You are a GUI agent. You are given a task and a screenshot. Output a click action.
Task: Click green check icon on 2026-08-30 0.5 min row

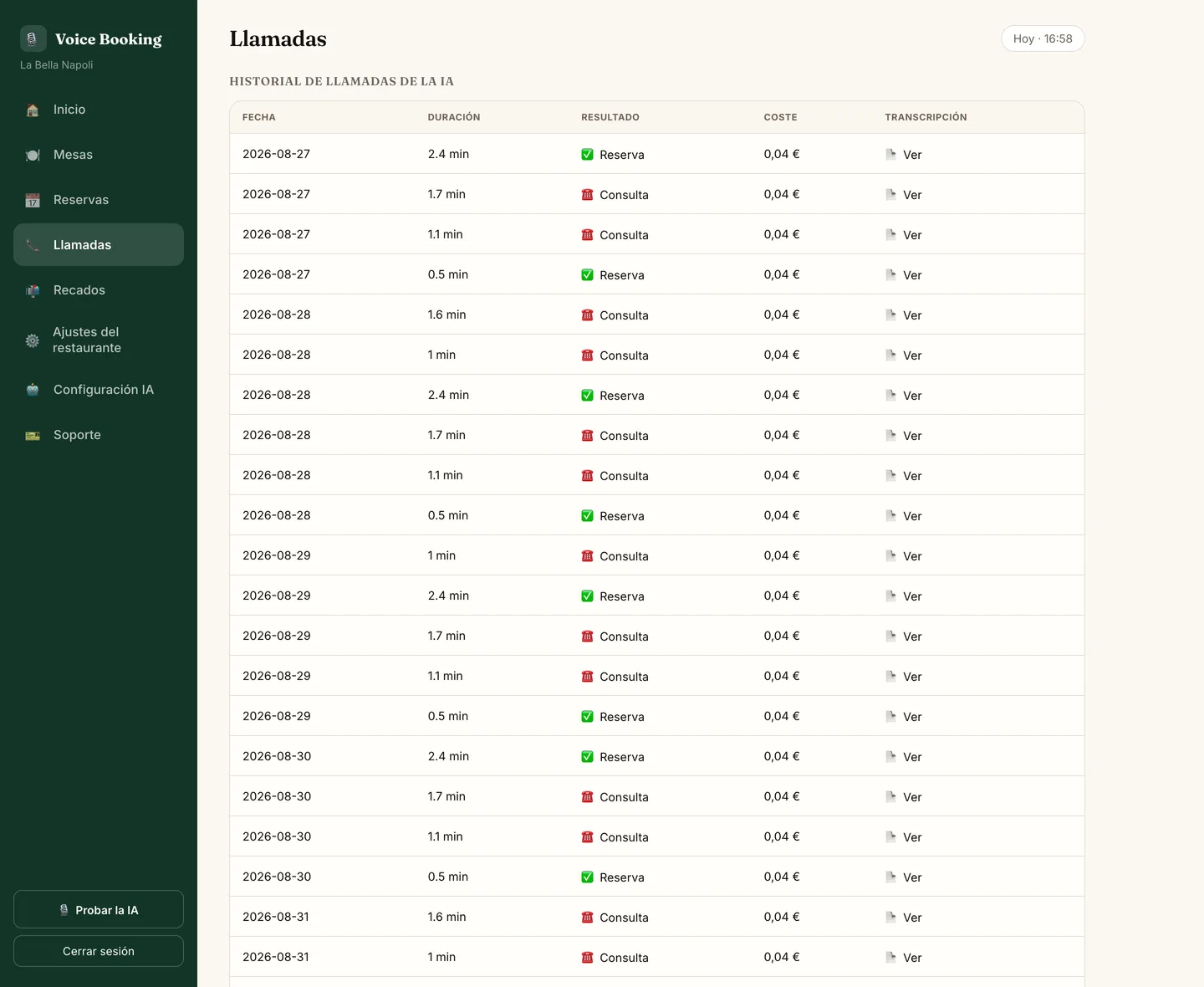(x=587, y=877)
